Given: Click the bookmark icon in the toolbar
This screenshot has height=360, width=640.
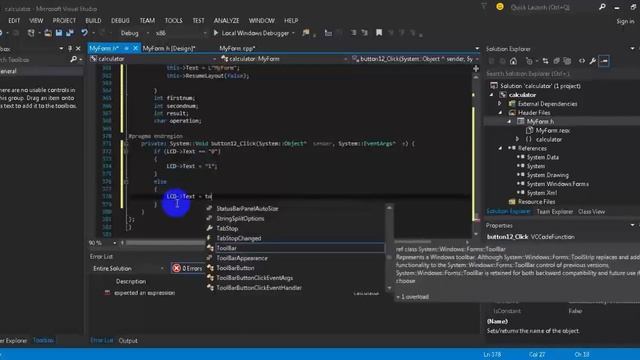Looking at the screenshot, I should tap(379, 33).
